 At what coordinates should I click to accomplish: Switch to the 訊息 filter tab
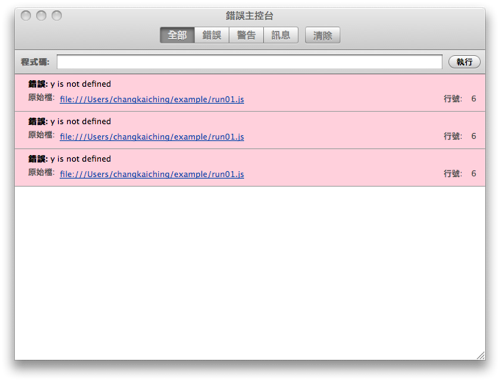click(x=281, y=35)
